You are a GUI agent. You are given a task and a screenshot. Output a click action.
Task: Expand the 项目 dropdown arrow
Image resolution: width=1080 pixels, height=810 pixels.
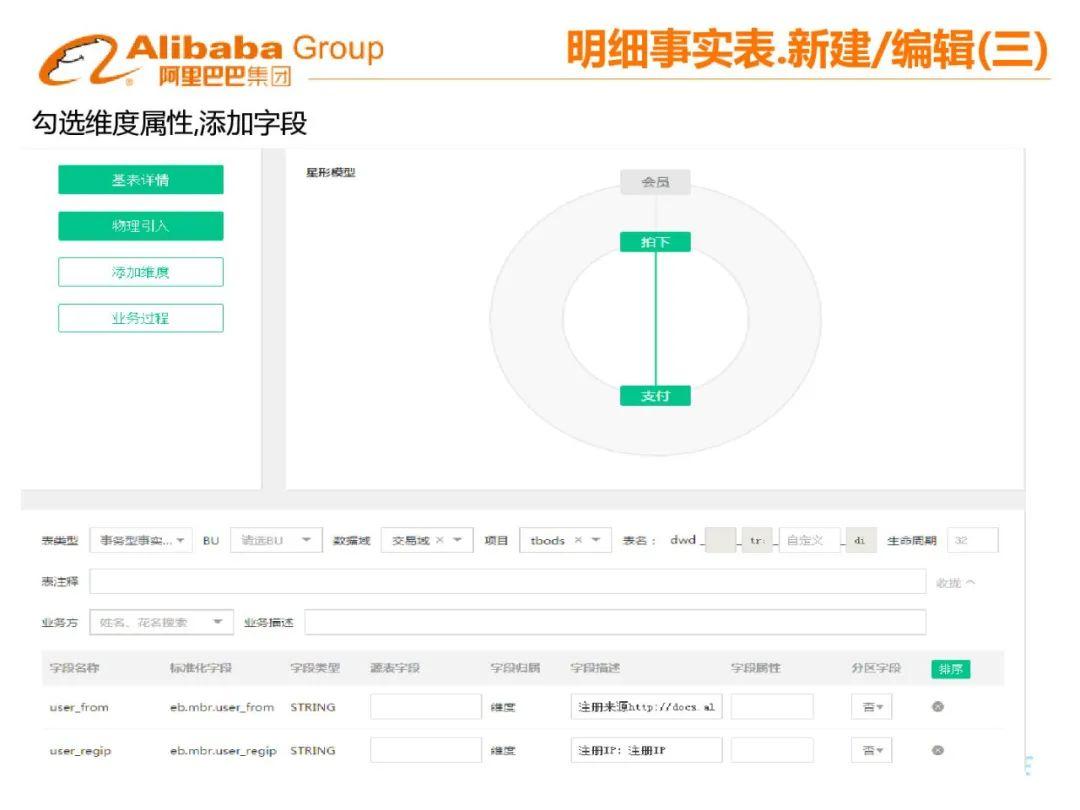click(x=596, y=541)
